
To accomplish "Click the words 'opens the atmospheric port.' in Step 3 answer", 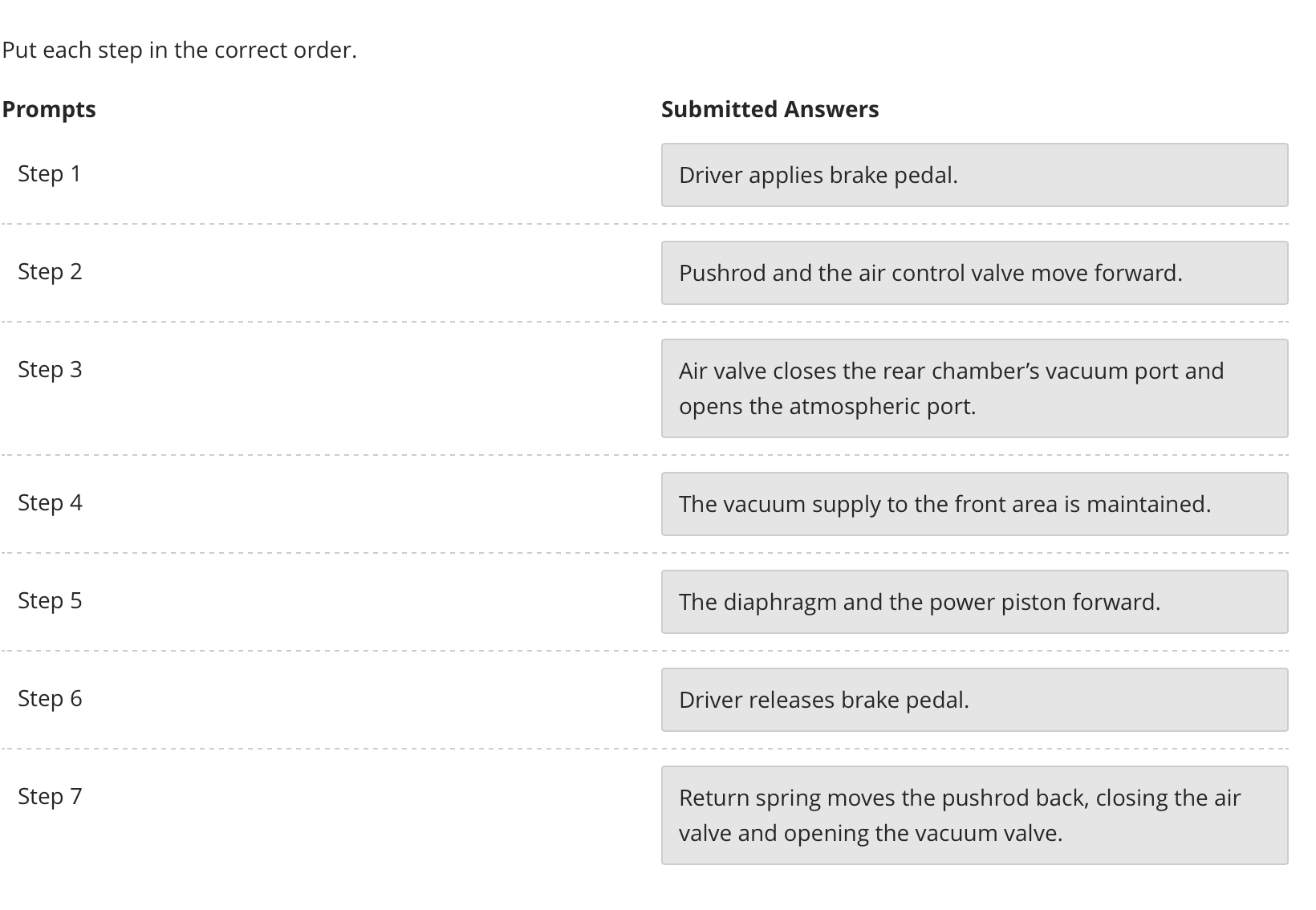I will pyautogui.click(x=827, y=407).
